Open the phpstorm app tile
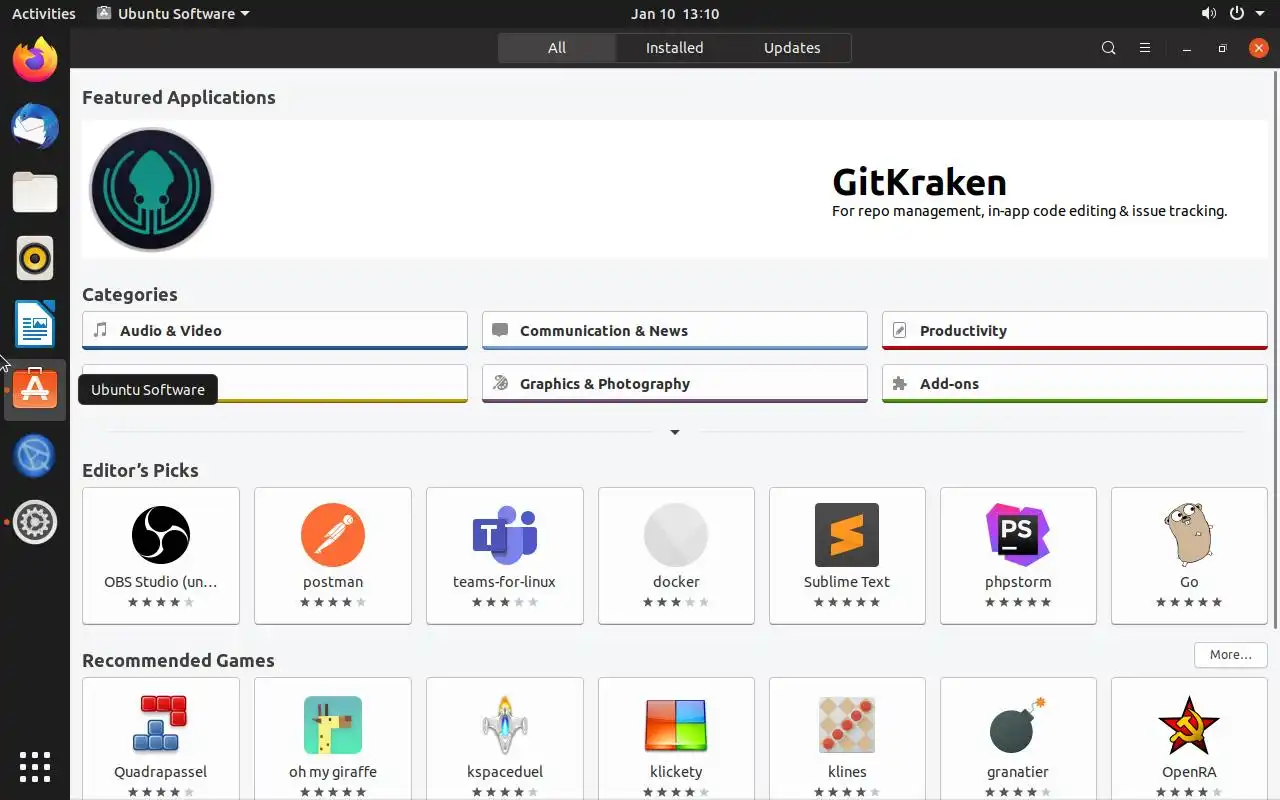Image resolution: width=1280 pixels, height=800 pixels. coord(1018,556)
